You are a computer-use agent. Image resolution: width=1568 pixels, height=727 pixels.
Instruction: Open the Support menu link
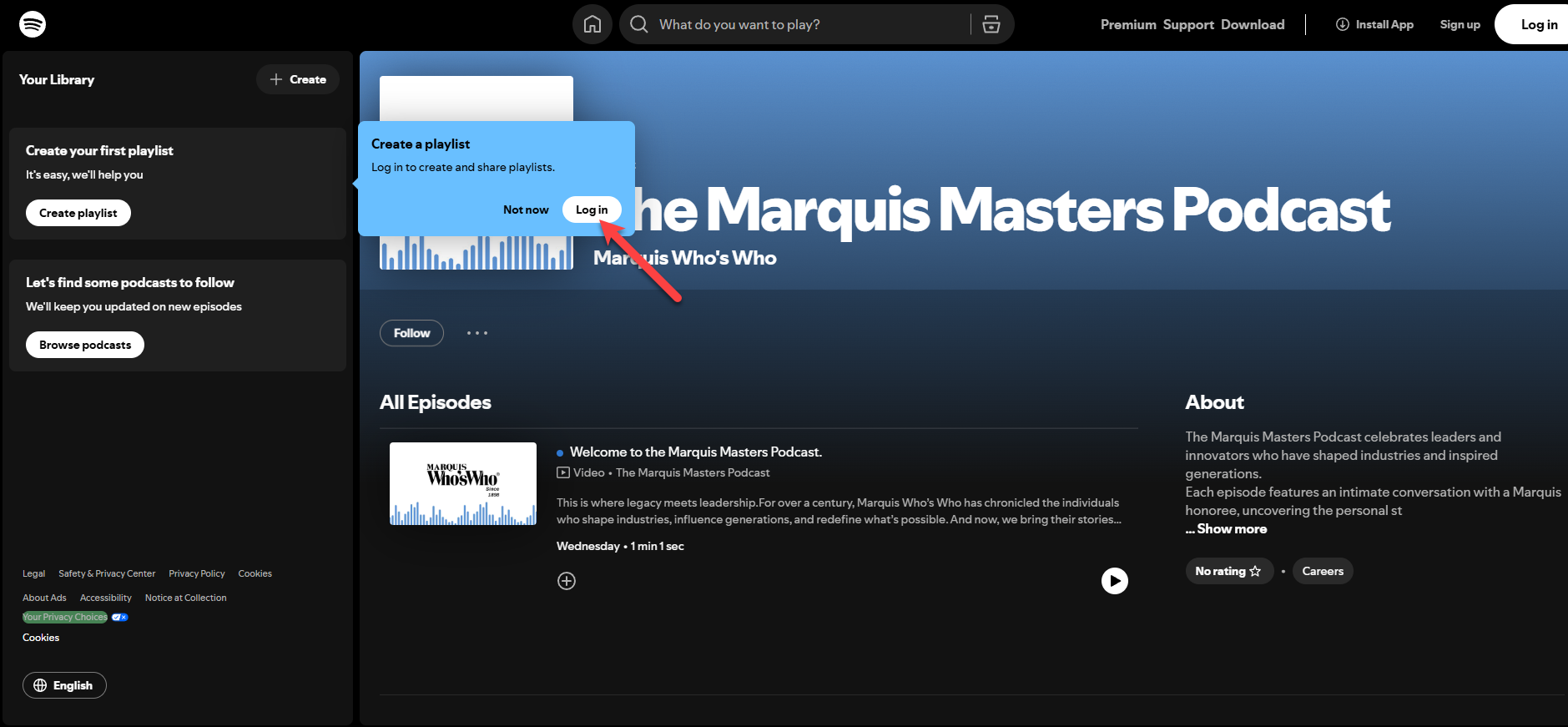pos(1188,24)
